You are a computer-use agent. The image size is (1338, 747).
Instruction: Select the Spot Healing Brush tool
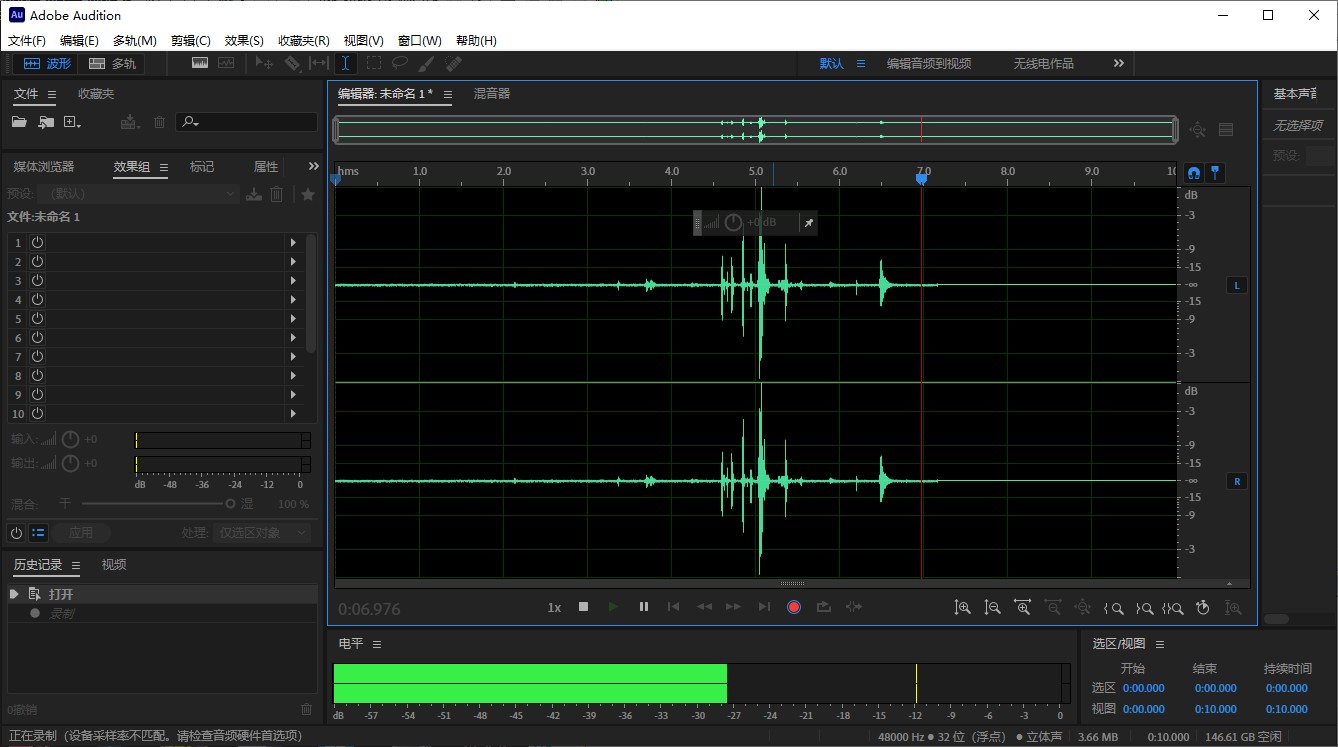point(453,63)
